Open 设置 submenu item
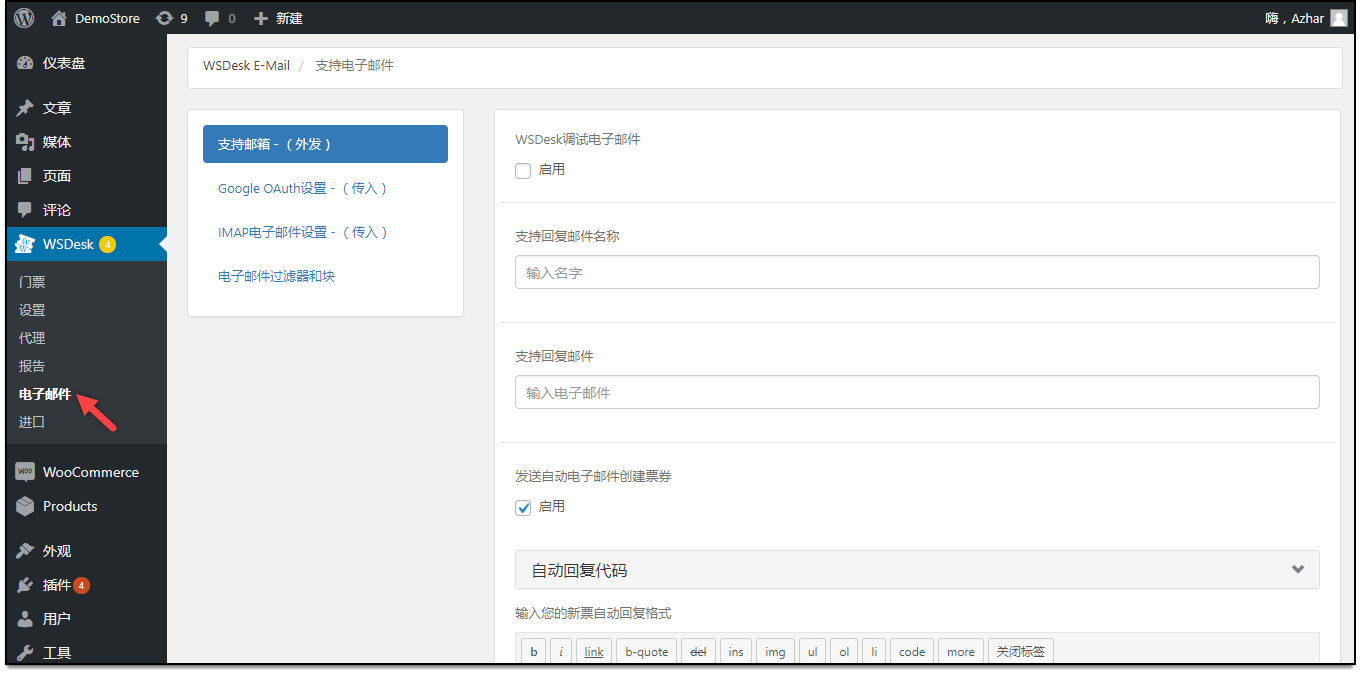Viewport: 1361px width, 675px height. click(x=32, y=310)
